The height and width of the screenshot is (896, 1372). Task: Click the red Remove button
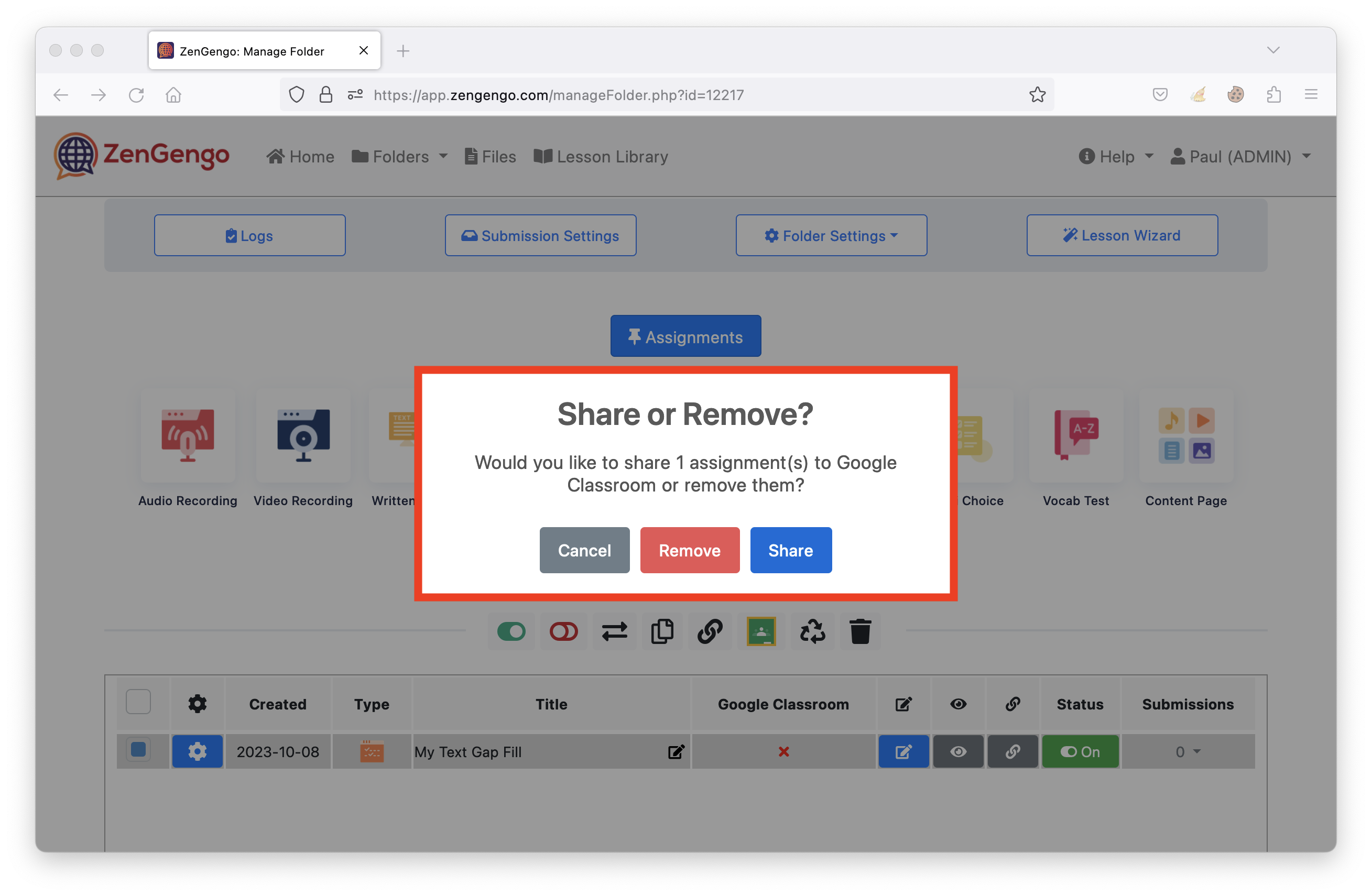click(690, 550)
